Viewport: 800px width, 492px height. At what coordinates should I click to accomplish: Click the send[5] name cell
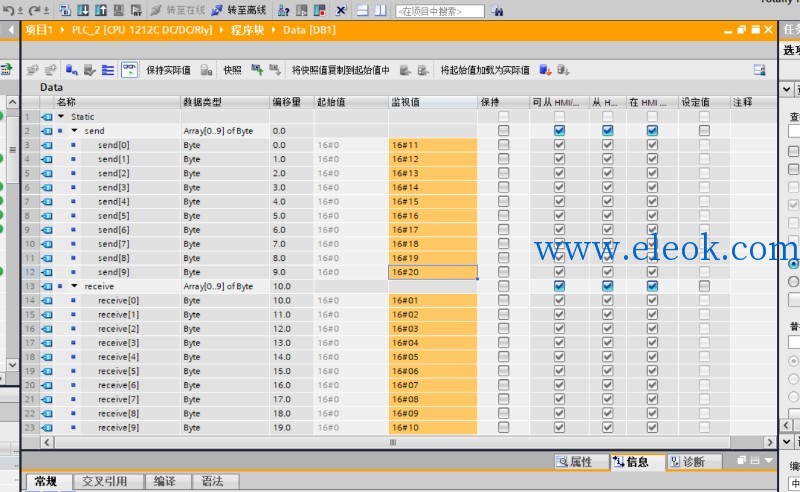tap(114, 215)
